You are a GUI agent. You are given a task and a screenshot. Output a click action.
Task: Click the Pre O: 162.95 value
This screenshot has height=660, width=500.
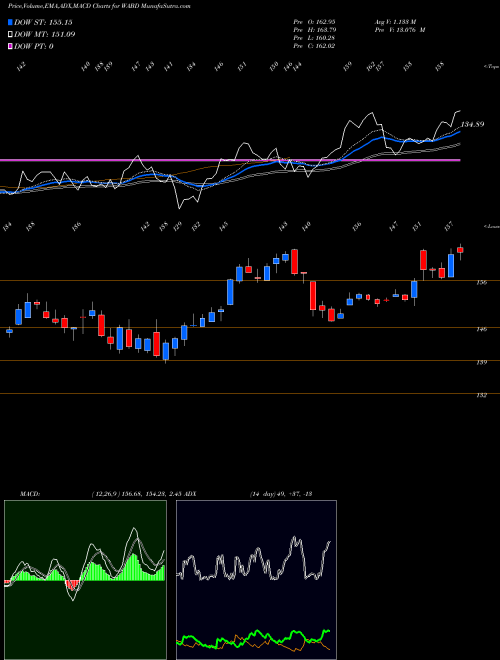[x=314, y=21]
